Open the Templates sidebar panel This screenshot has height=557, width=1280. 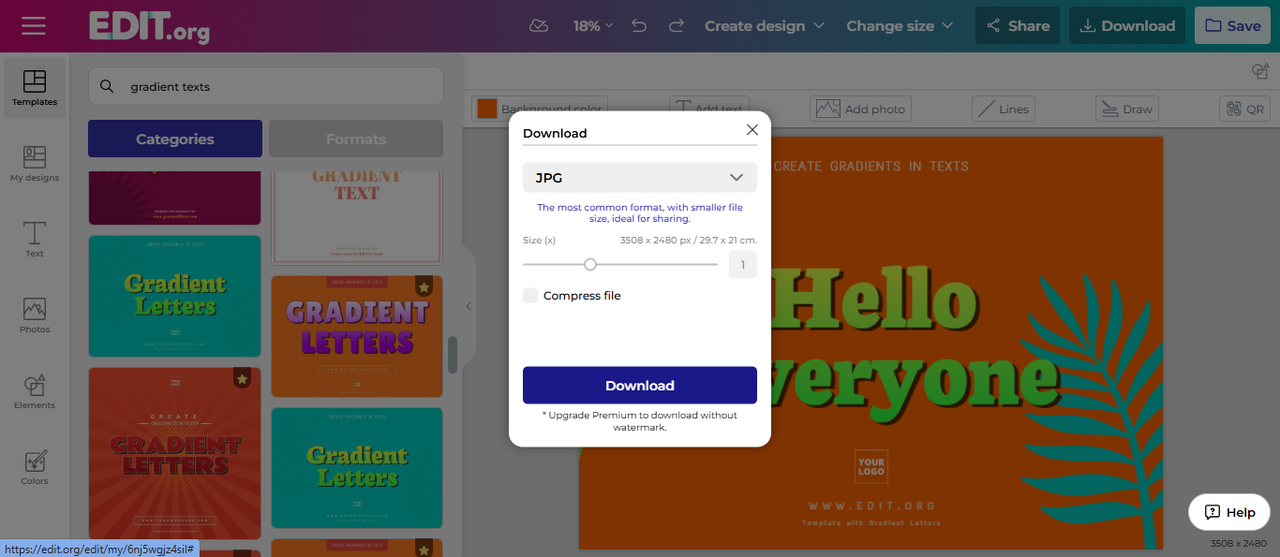34,88
